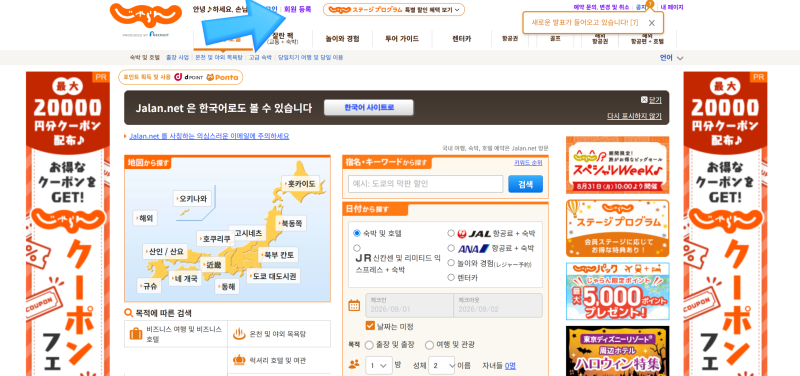800x376 pixels.
Task: Choose 여행 및 관광 purpose radio
Action: coord(429,345)
